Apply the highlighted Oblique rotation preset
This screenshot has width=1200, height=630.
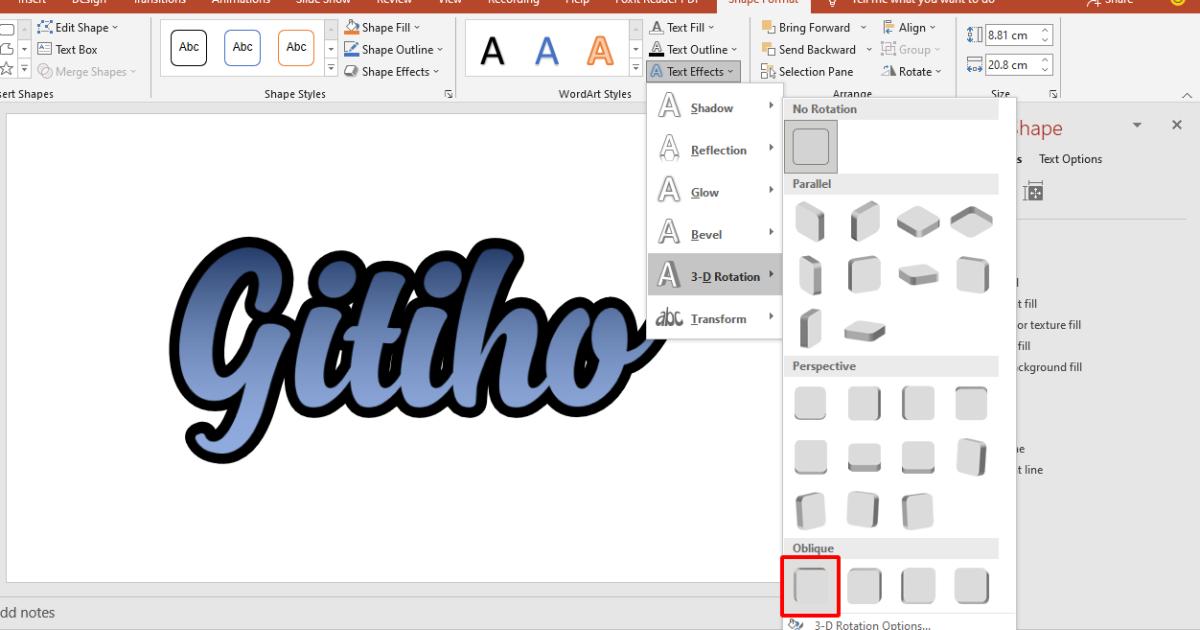point(810,585)
